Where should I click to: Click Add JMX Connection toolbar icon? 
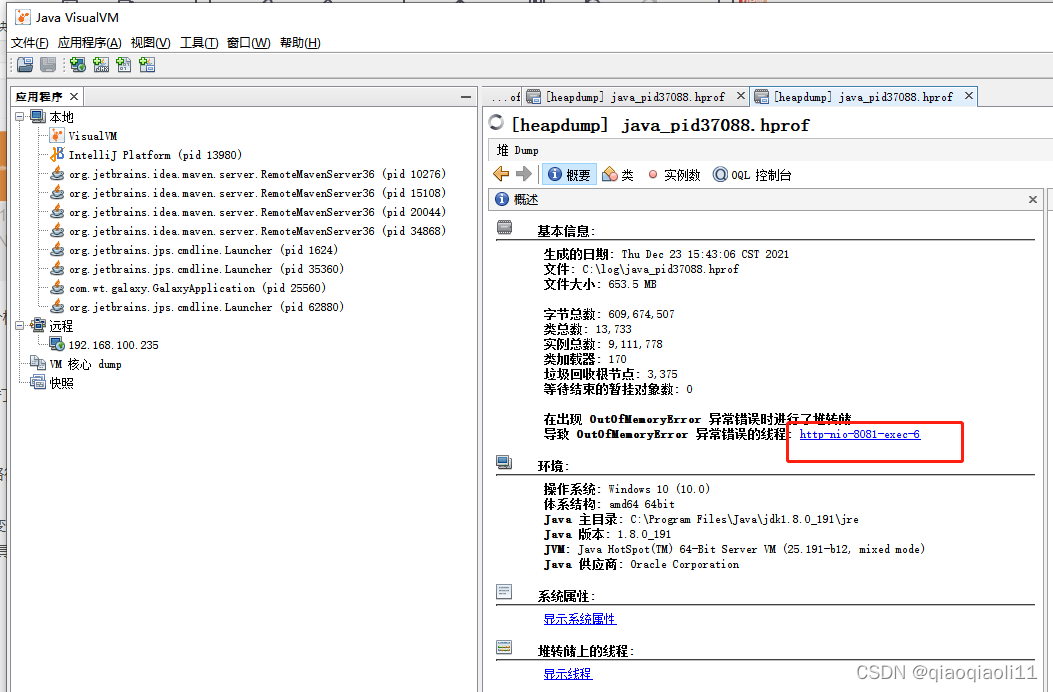(101, 64)
